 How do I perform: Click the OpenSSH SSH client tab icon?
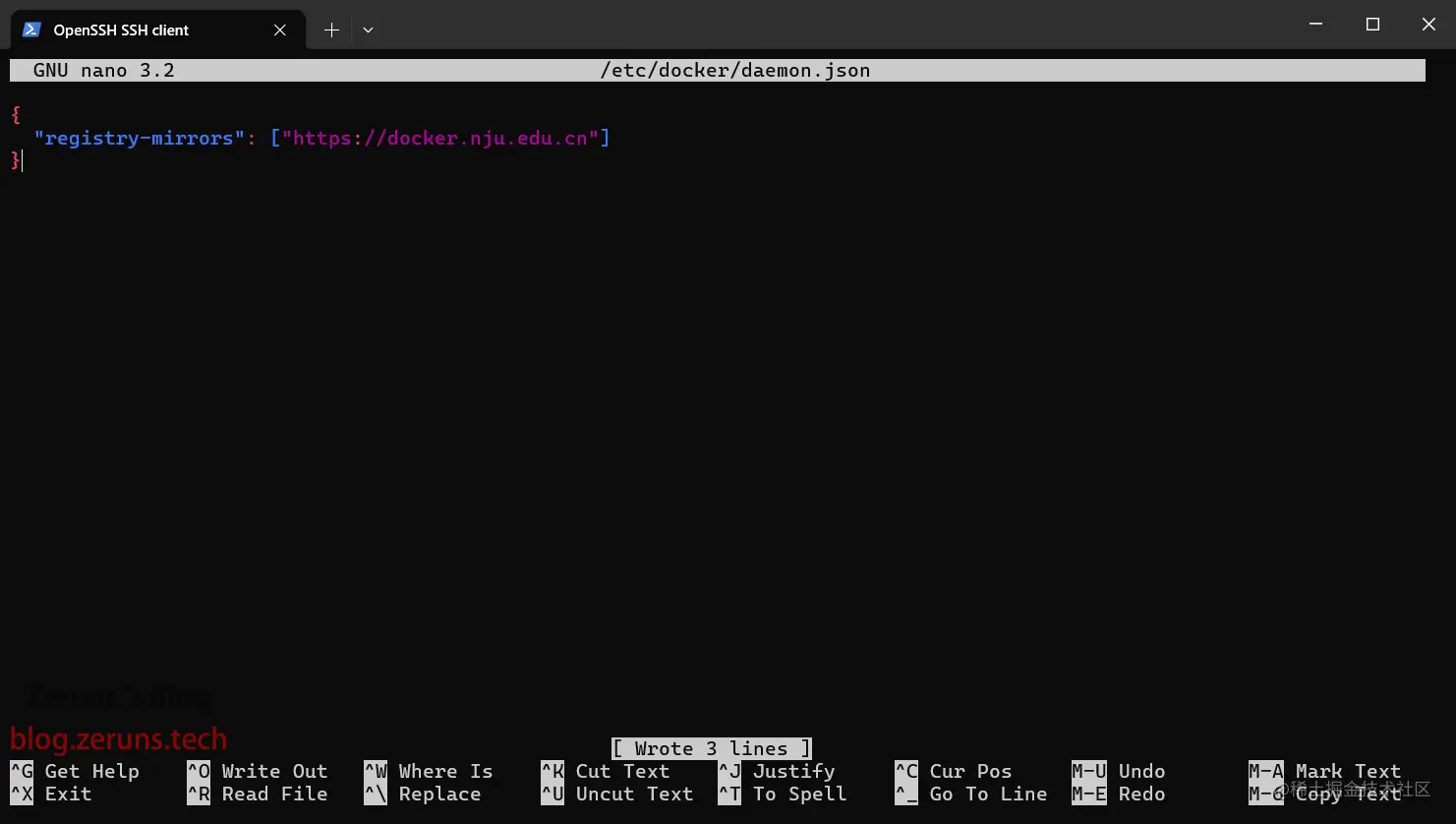click(x=31, y=29)
